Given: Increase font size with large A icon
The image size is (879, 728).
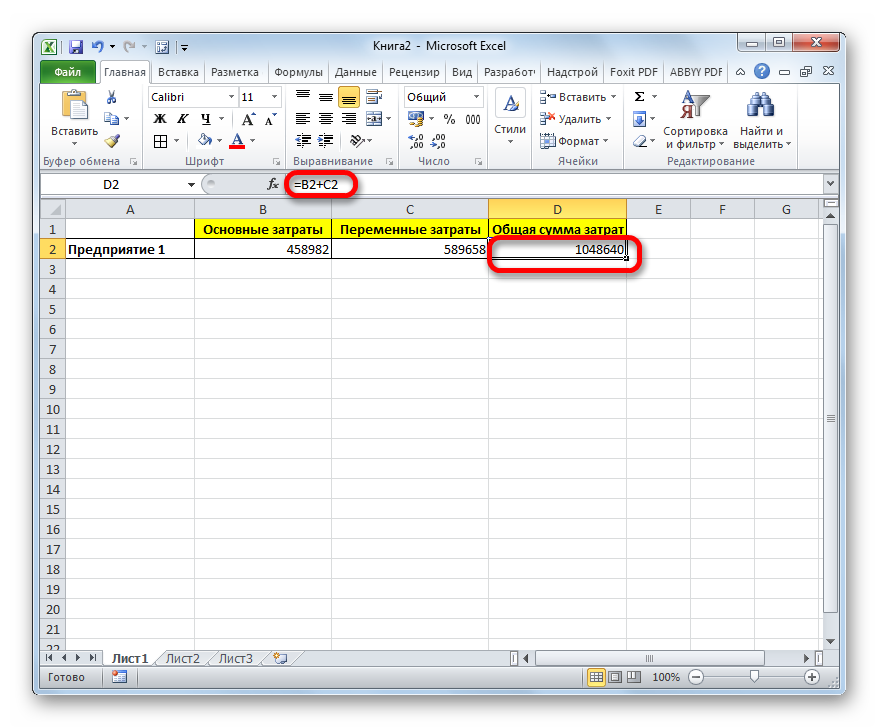Looking at the screenshot, I should click(x=248, y=119).
